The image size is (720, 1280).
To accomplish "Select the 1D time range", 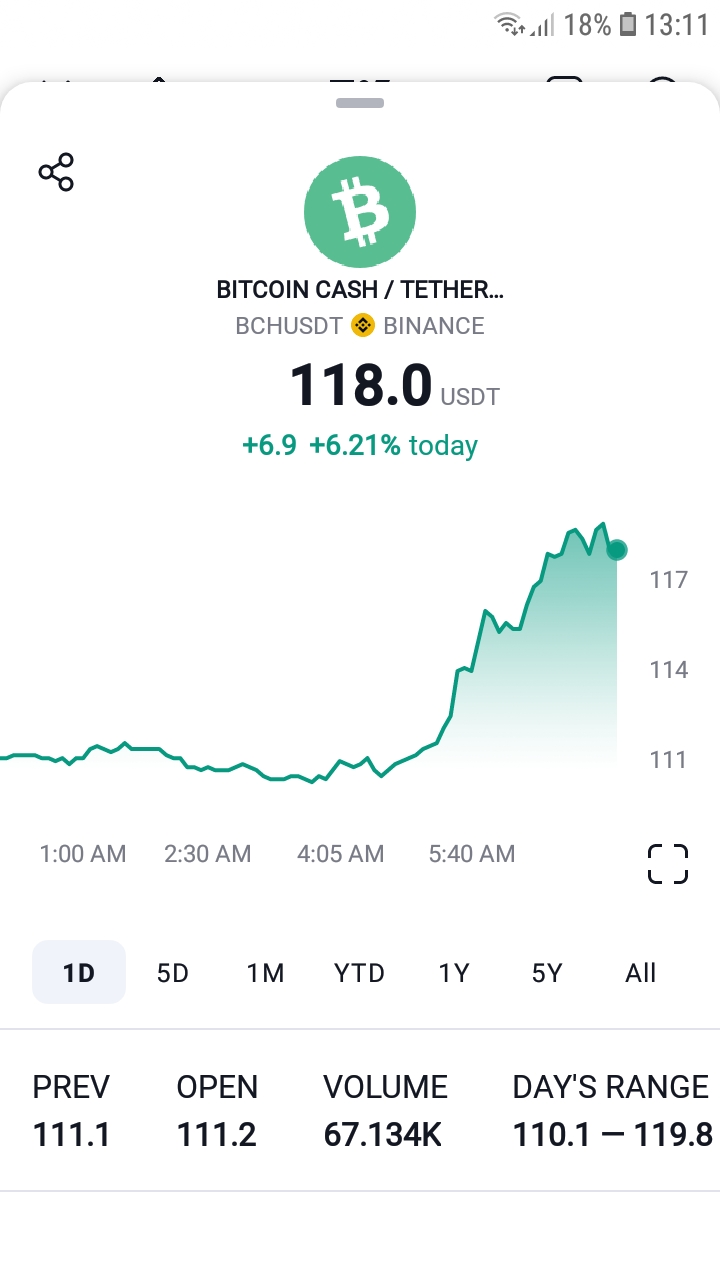I will coord(79,972).
